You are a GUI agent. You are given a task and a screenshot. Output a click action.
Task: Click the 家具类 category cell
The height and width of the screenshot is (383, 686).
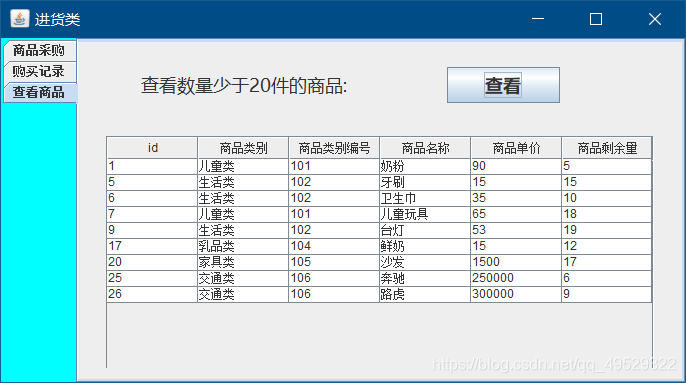click(243, 262)
